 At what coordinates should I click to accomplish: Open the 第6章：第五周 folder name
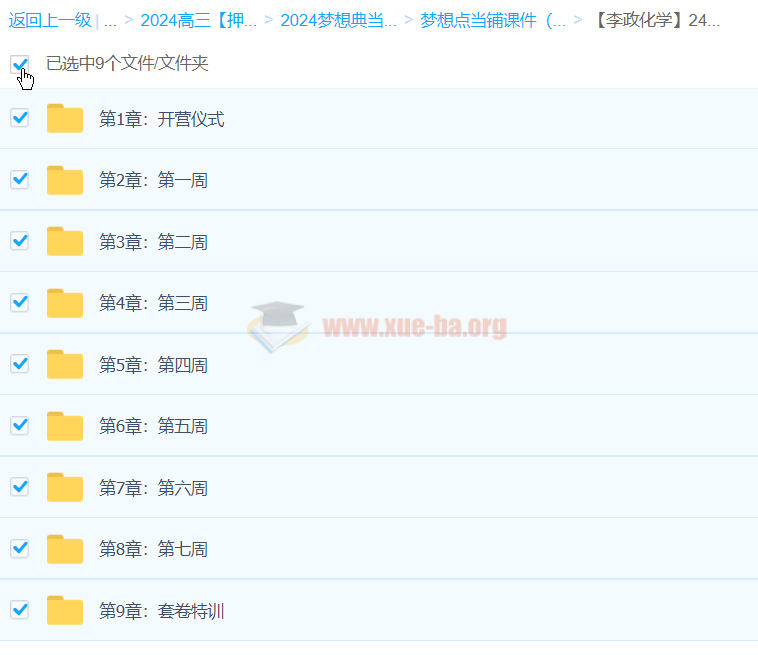(x=153, y=426)
